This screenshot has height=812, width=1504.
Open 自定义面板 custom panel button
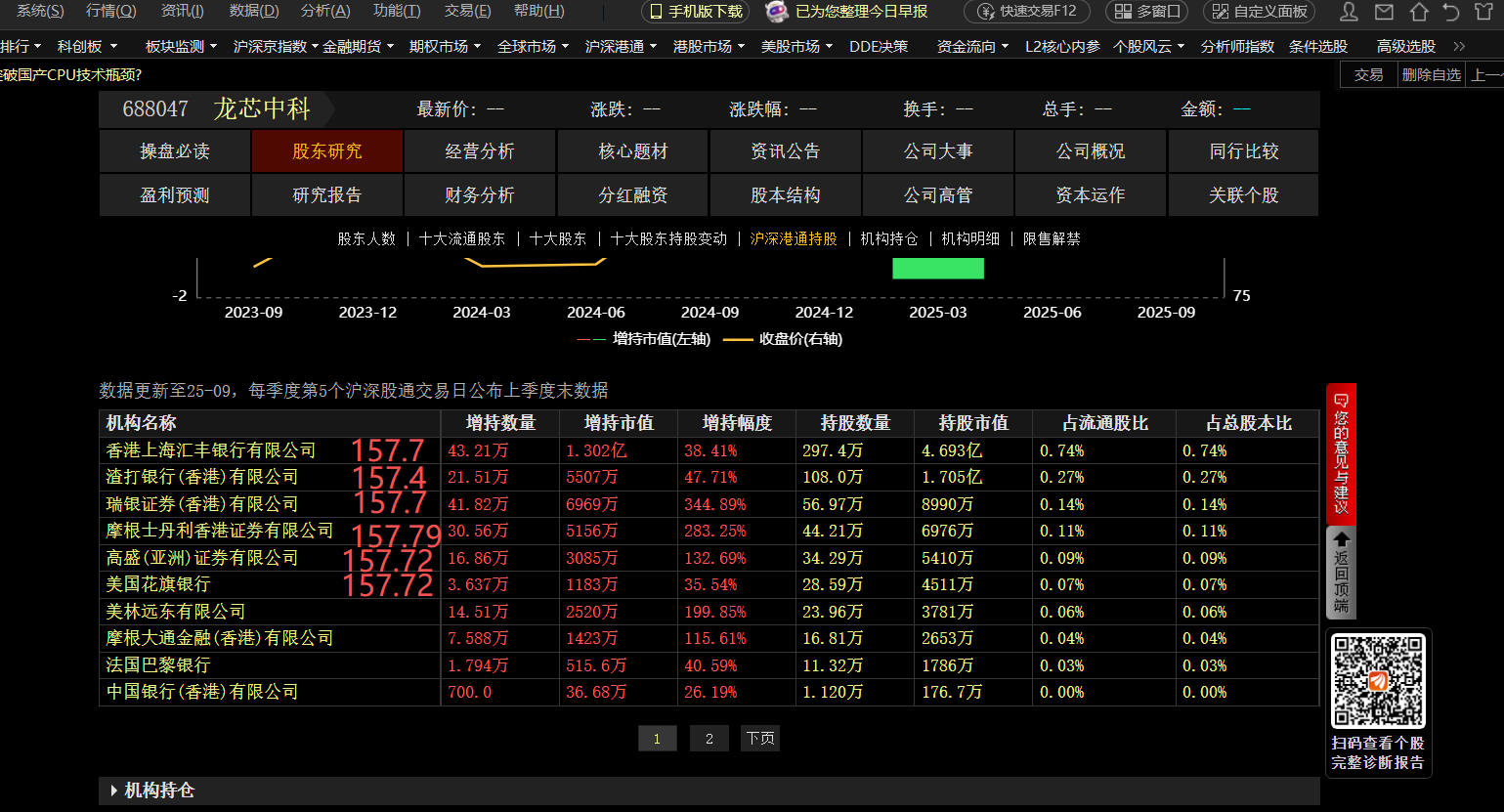pos(1260,12)
